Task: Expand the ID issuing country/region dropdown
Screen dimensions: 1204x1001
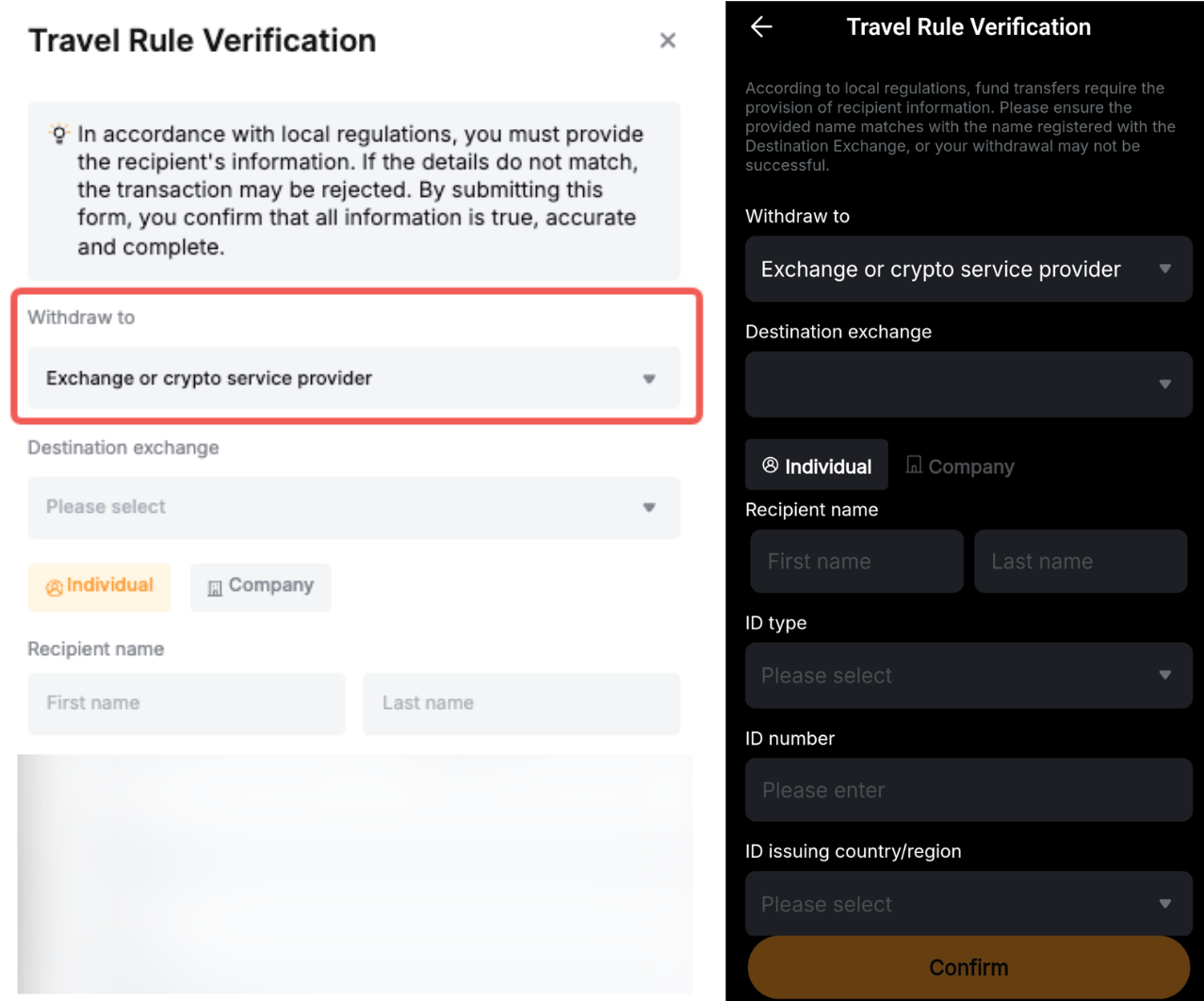Action: [x=968, y=904]
